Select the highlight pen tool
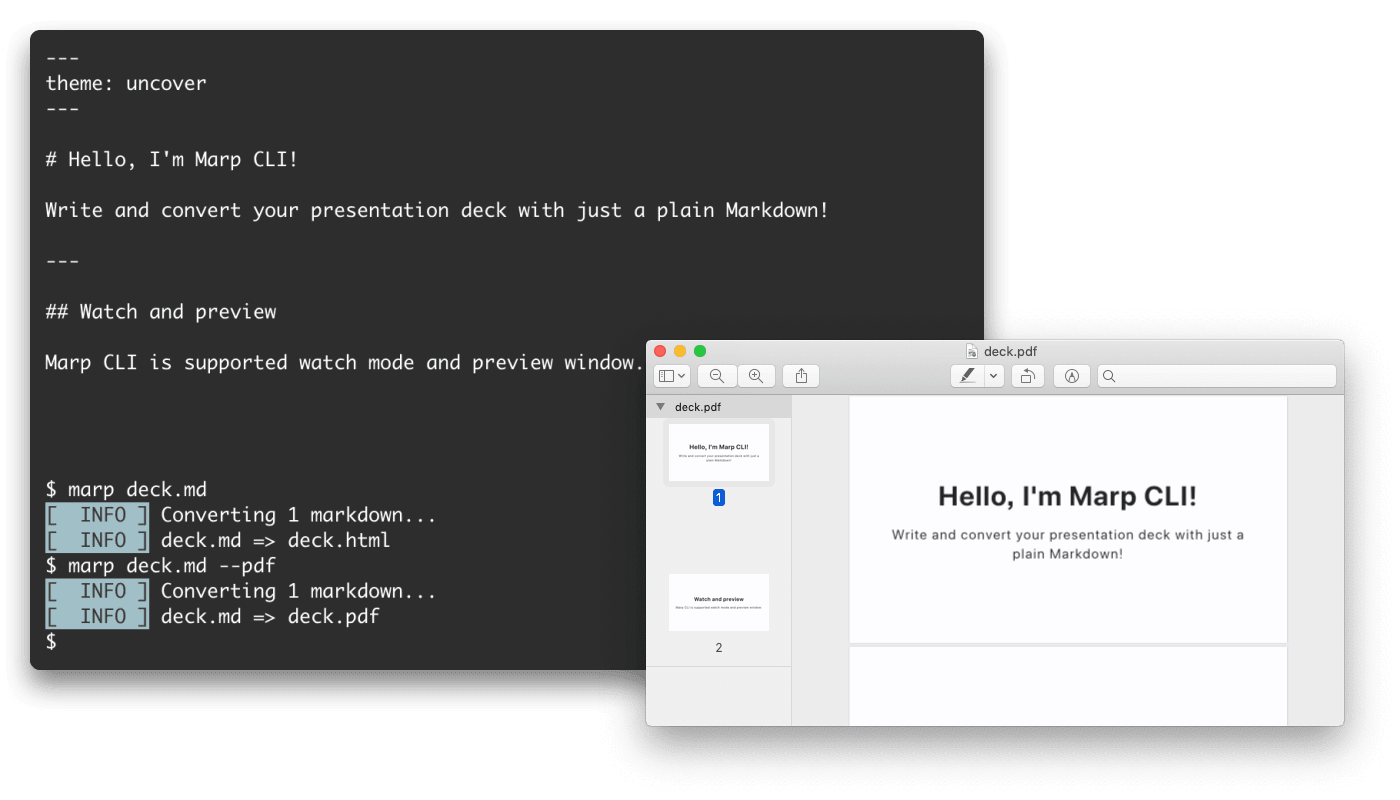This screenshot has height=800, width=1400. tap(967, 376)
